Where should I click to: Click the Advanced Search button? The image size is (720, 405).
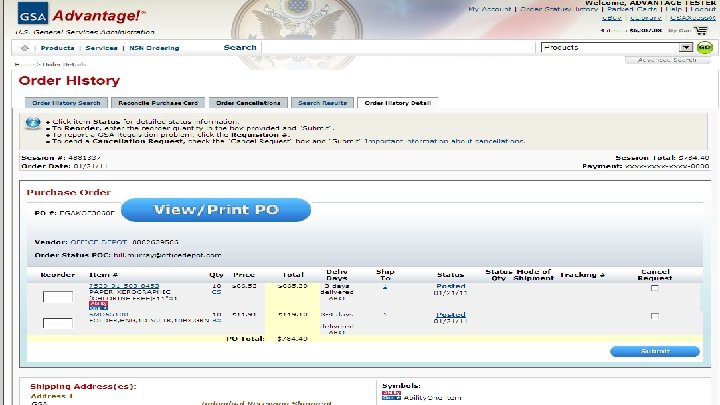coord(667,60)
